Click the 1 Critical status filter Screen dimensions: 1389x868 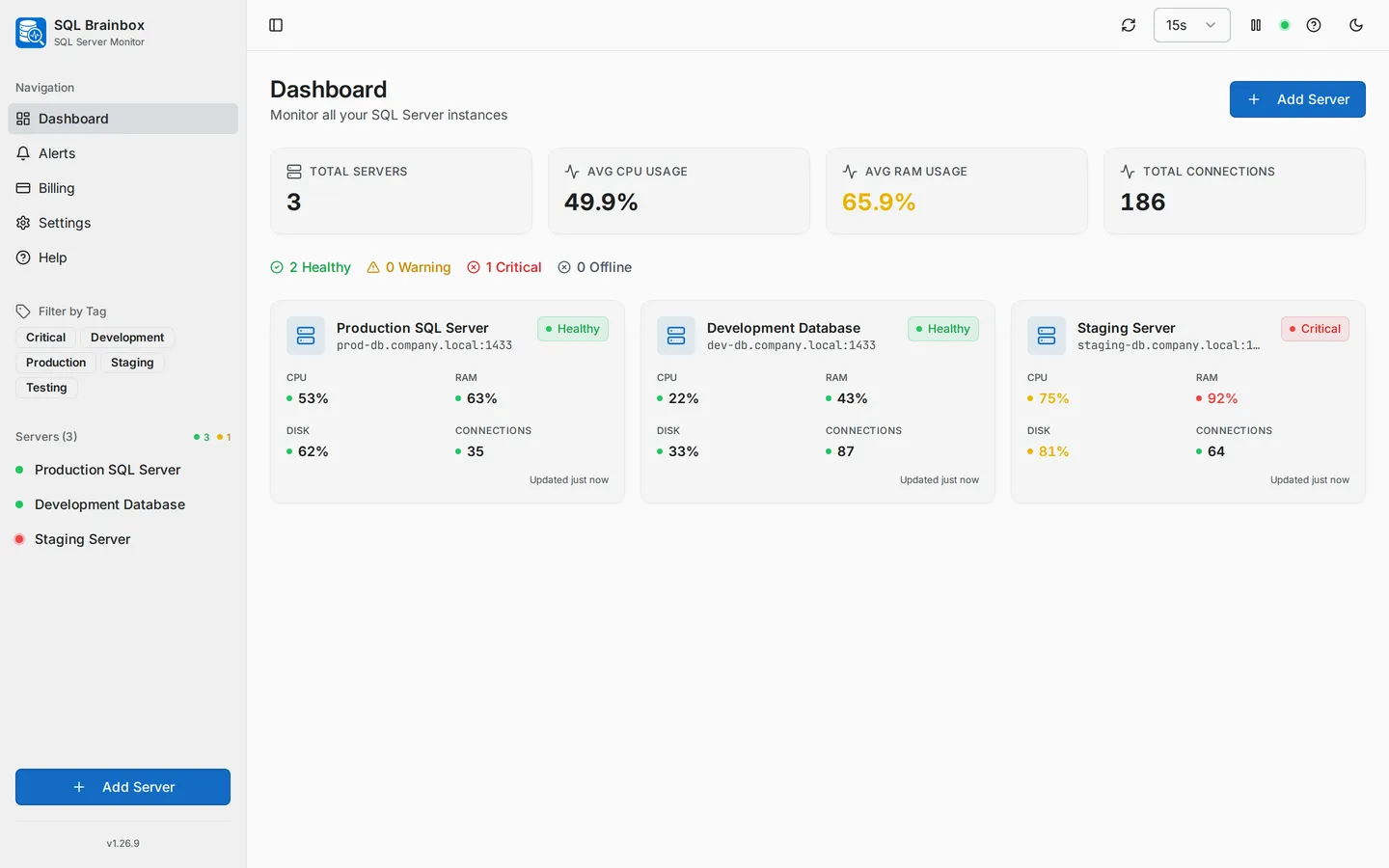tap(504, 267)
